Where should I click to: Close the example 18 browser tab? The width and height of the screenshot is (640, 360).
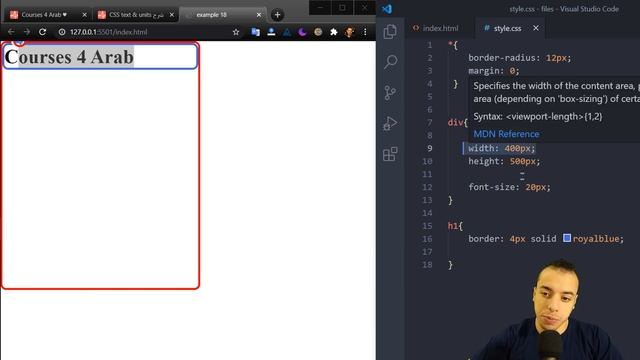[x=259, y=15]
